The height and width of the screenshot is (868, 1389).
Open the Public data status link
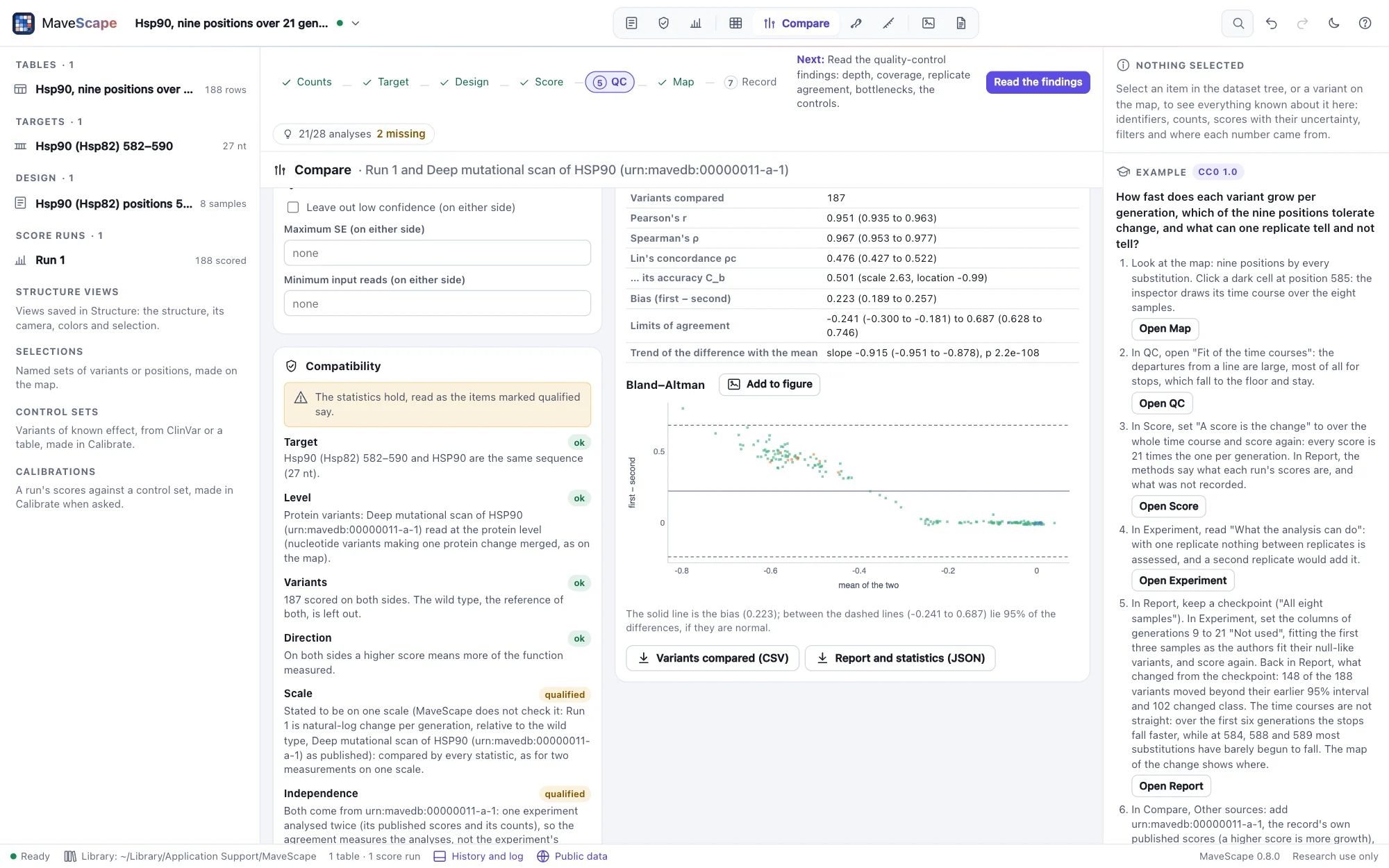572,856
